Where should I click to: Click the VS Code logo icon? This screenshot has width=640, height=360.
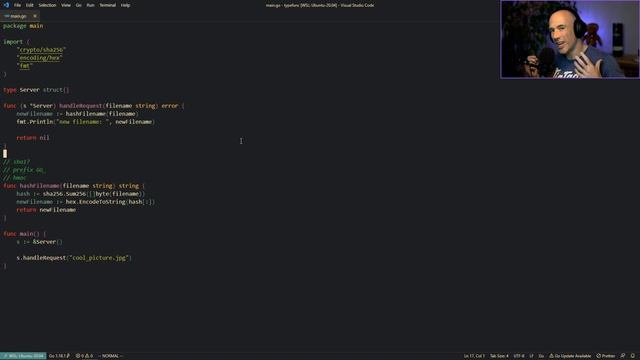pos(6,5)
